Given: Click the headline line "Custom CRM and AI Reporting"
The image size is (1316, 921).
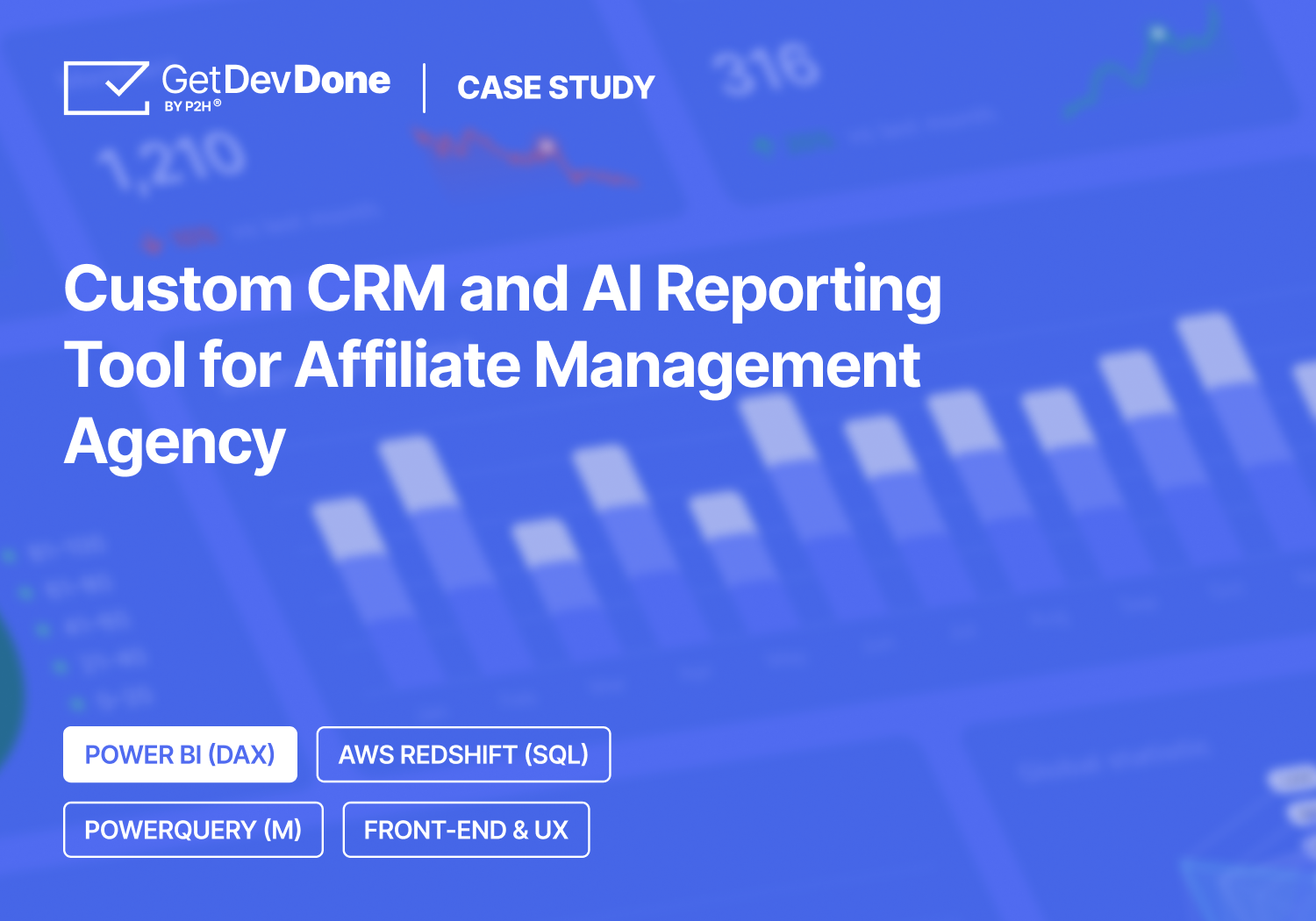Looking at the screenshot, I should pos(502,289).
